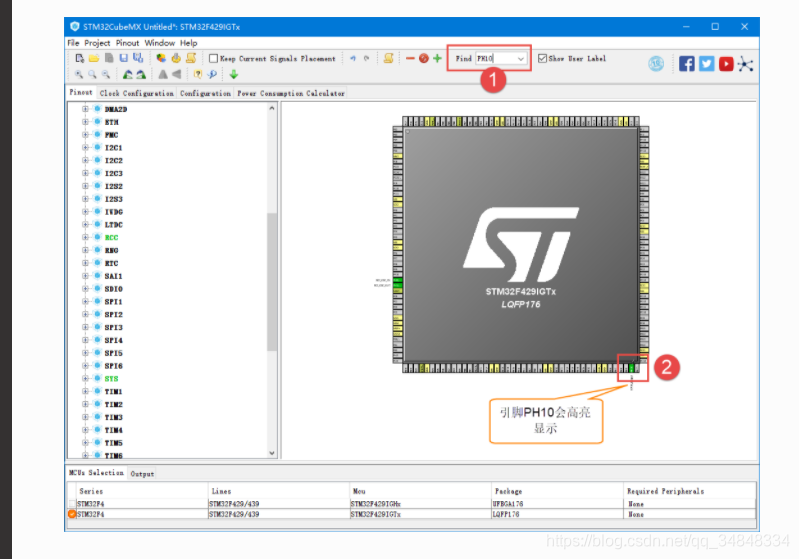The image size is (799, 559).
Task: Switch to the Clock Configuration tab
Action: click(x=137, y=93)
